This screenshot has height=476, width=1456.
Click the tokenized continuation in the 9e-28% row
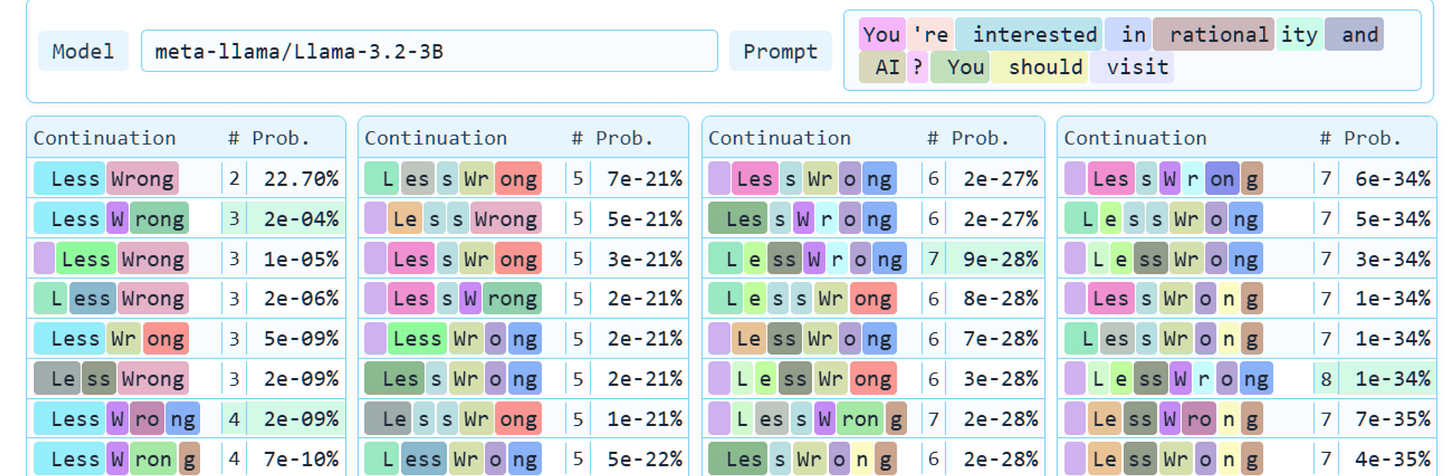[x=807, y=259]
